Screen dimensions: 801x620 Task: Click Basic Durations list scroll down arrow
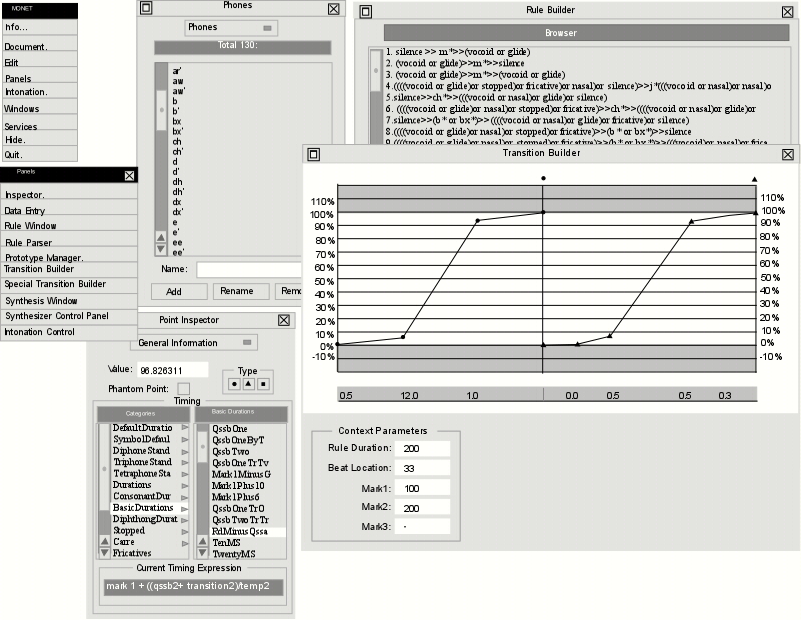[203, 553]
